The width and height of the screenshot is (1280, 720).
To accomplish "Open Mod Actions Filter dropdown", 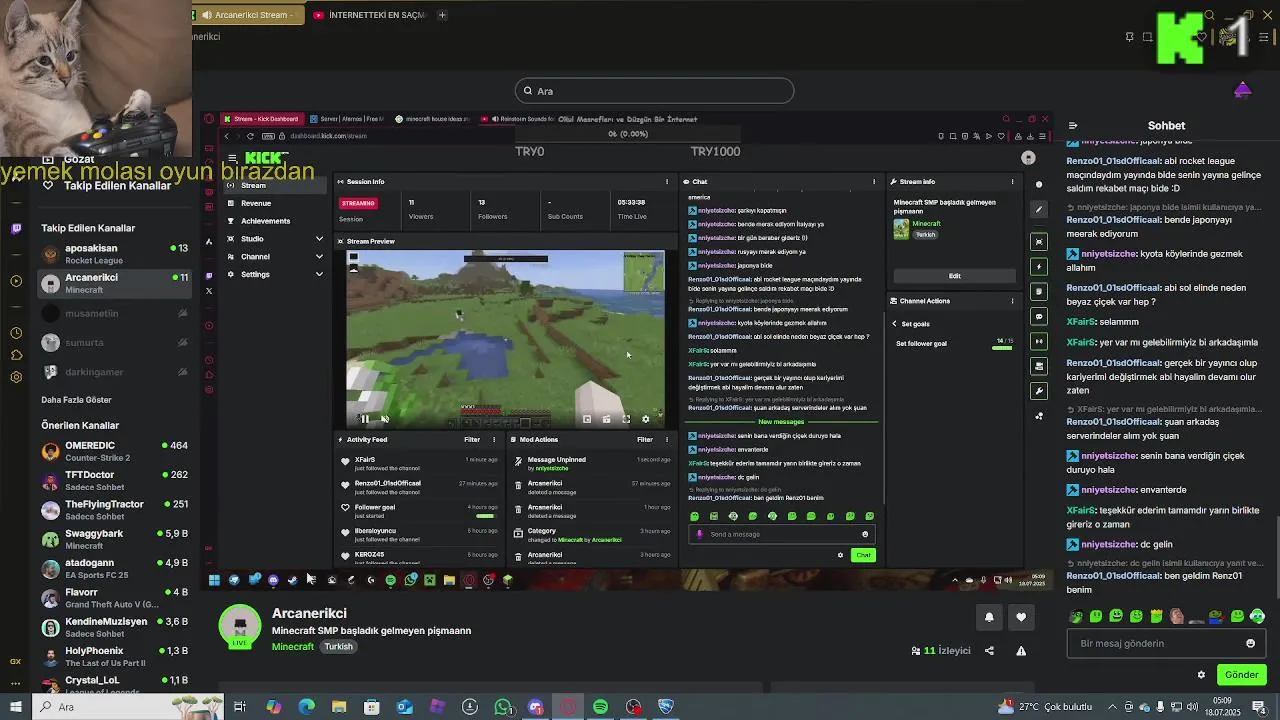I will [645, 439].
